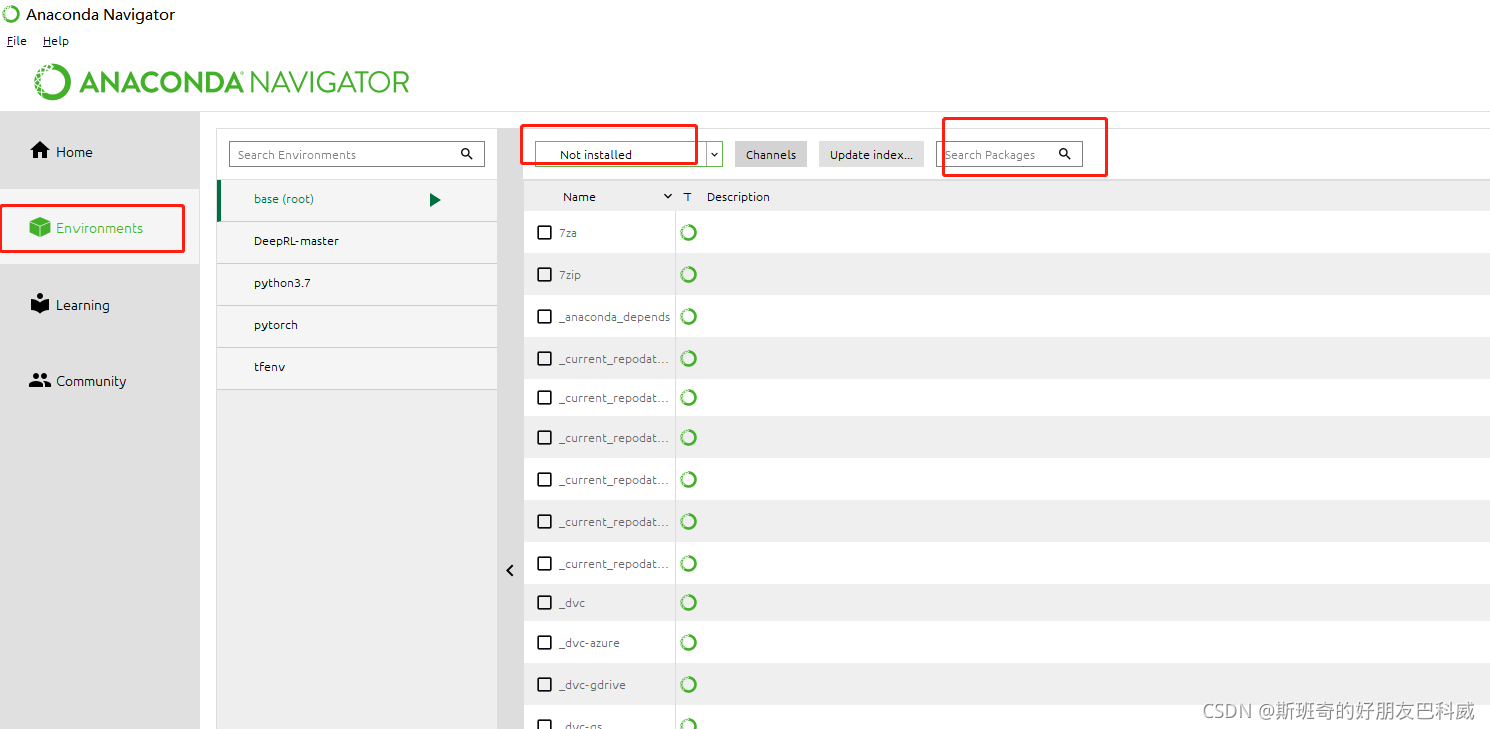The height and width of the screenshot is (729, 1490).
Task: Click the 7zip package name
Action: coord(569,275)
